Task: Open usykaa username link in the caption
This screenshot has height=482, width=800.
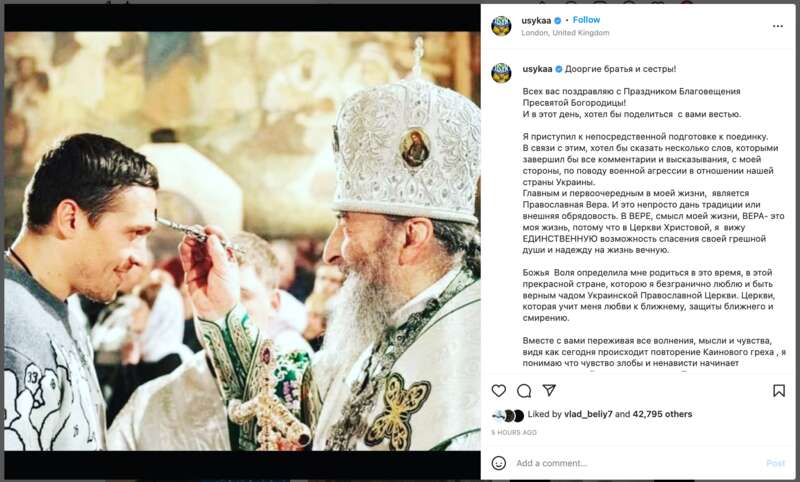Action: [537, 69]
